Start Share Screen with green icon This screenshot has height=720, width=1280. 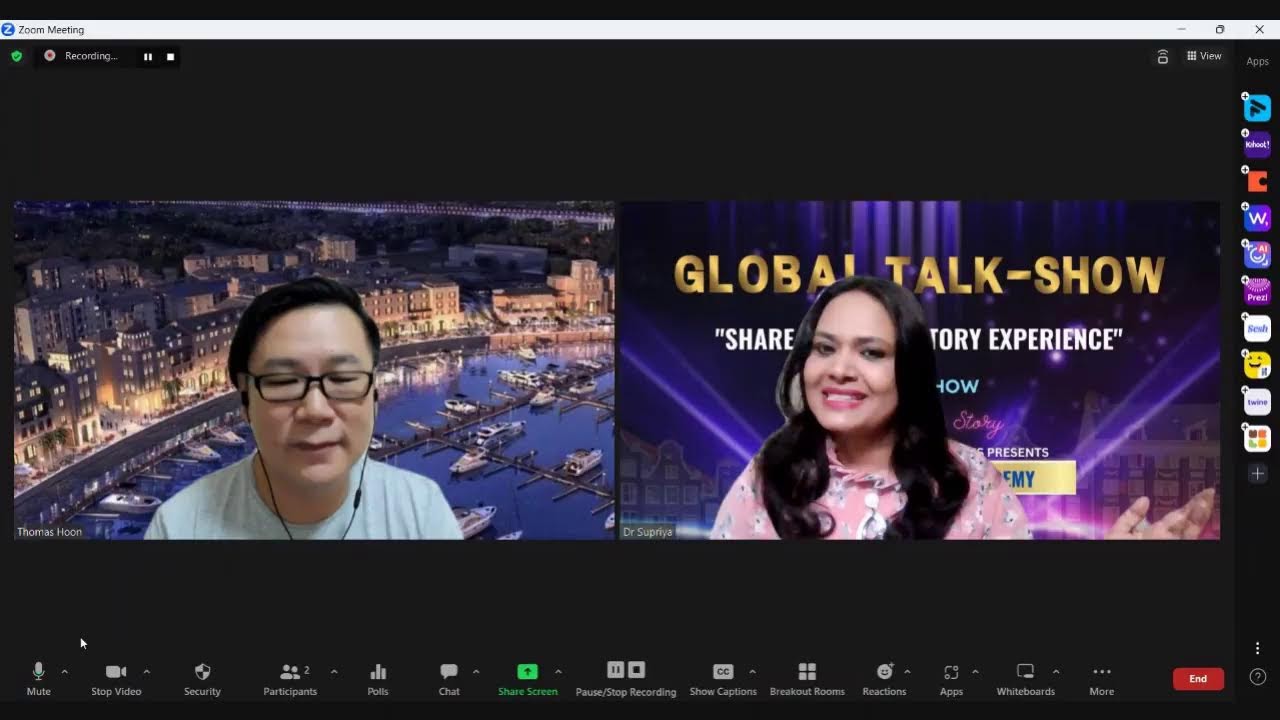click(527, 678)
